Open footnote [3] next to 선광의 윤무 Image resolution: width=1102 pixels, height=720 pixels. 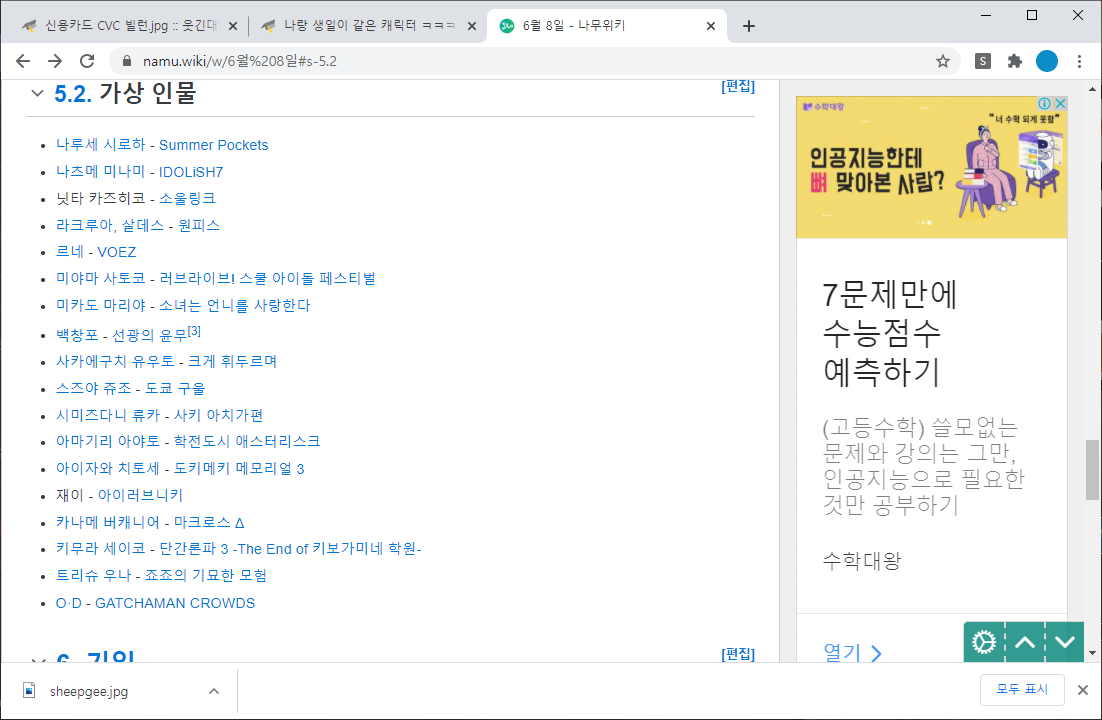point(195,330)
